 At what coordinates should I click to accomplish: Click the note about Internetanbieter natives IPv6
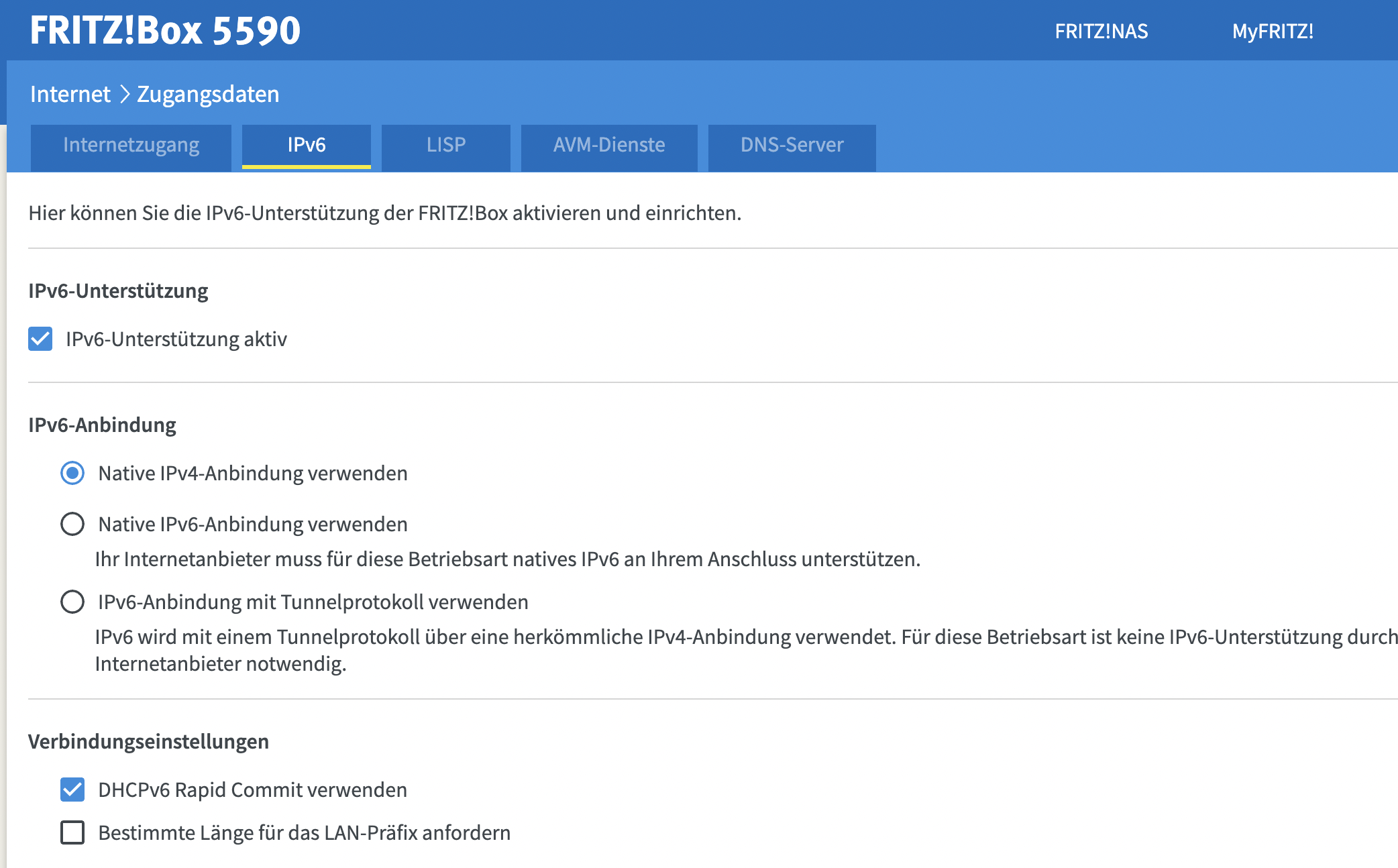click(x=508, y=559)
